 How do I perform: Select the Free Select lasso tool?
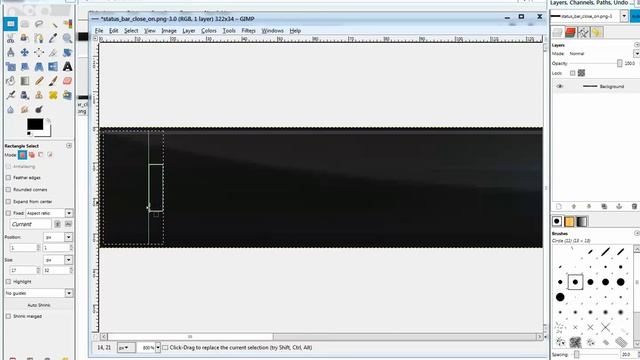click(x=39, y=24)
